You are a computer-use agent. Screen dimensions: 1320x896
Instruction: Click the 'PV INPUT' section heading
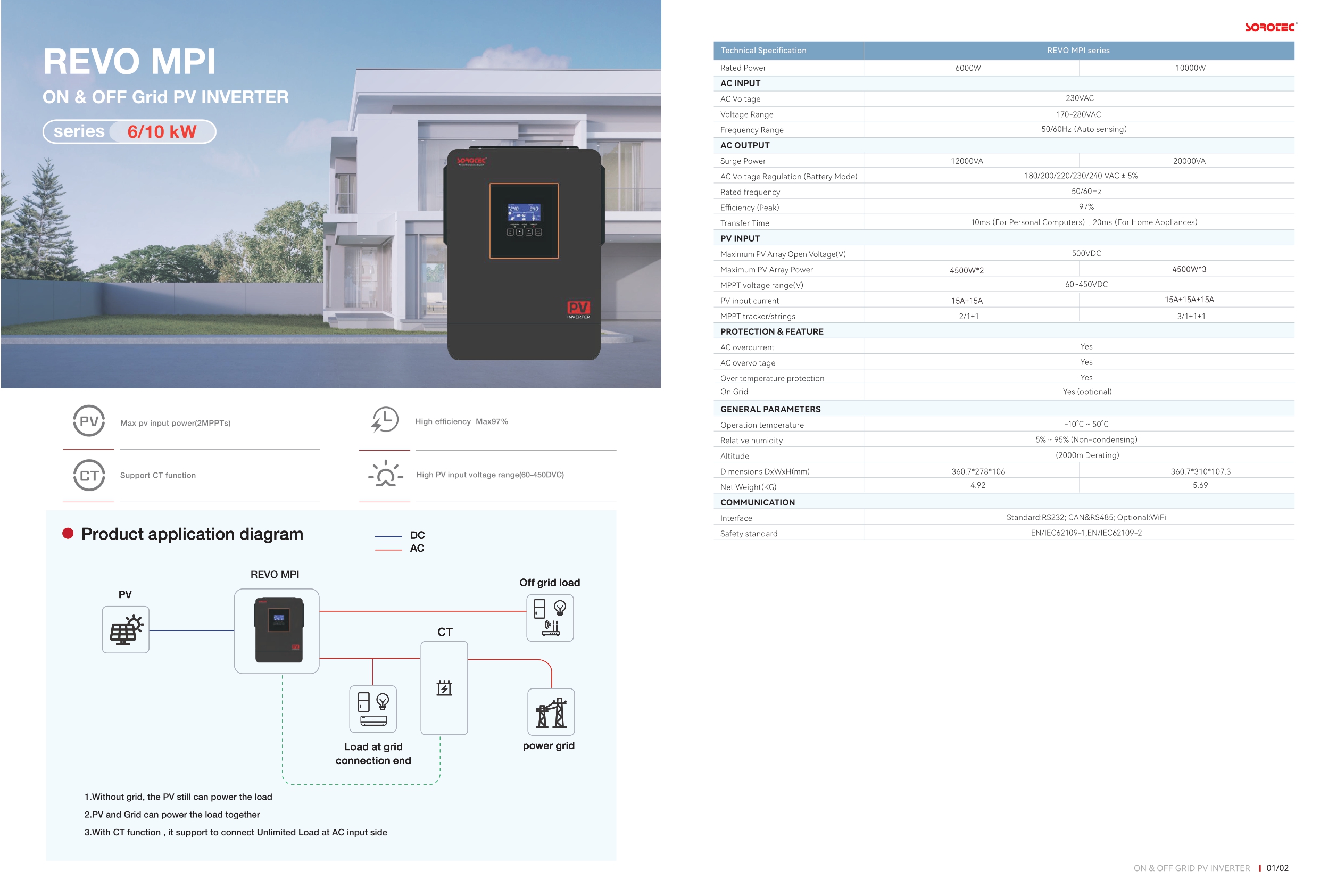[740, 238]
